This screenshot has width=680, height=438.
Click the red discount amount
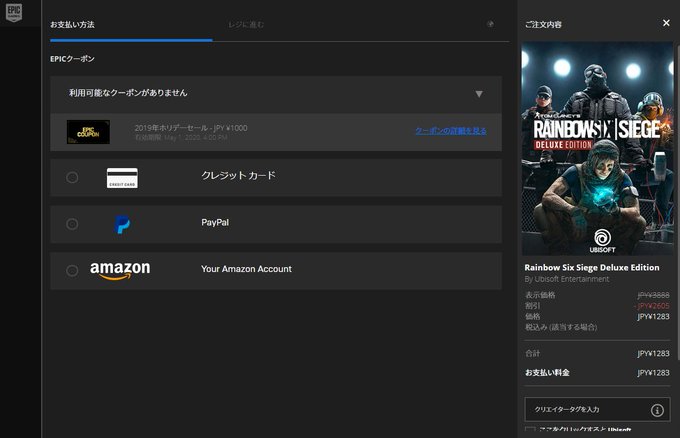pyautogui.click(x=652, y=306)
